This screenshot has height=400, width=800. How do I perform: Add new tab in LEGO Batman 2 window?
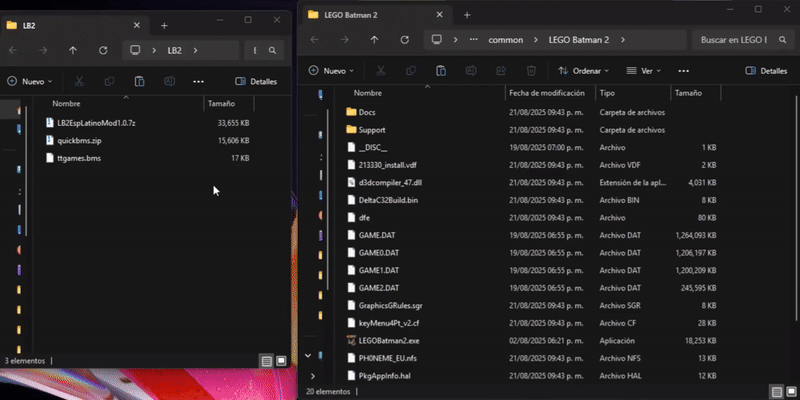(x=466, y=15)
